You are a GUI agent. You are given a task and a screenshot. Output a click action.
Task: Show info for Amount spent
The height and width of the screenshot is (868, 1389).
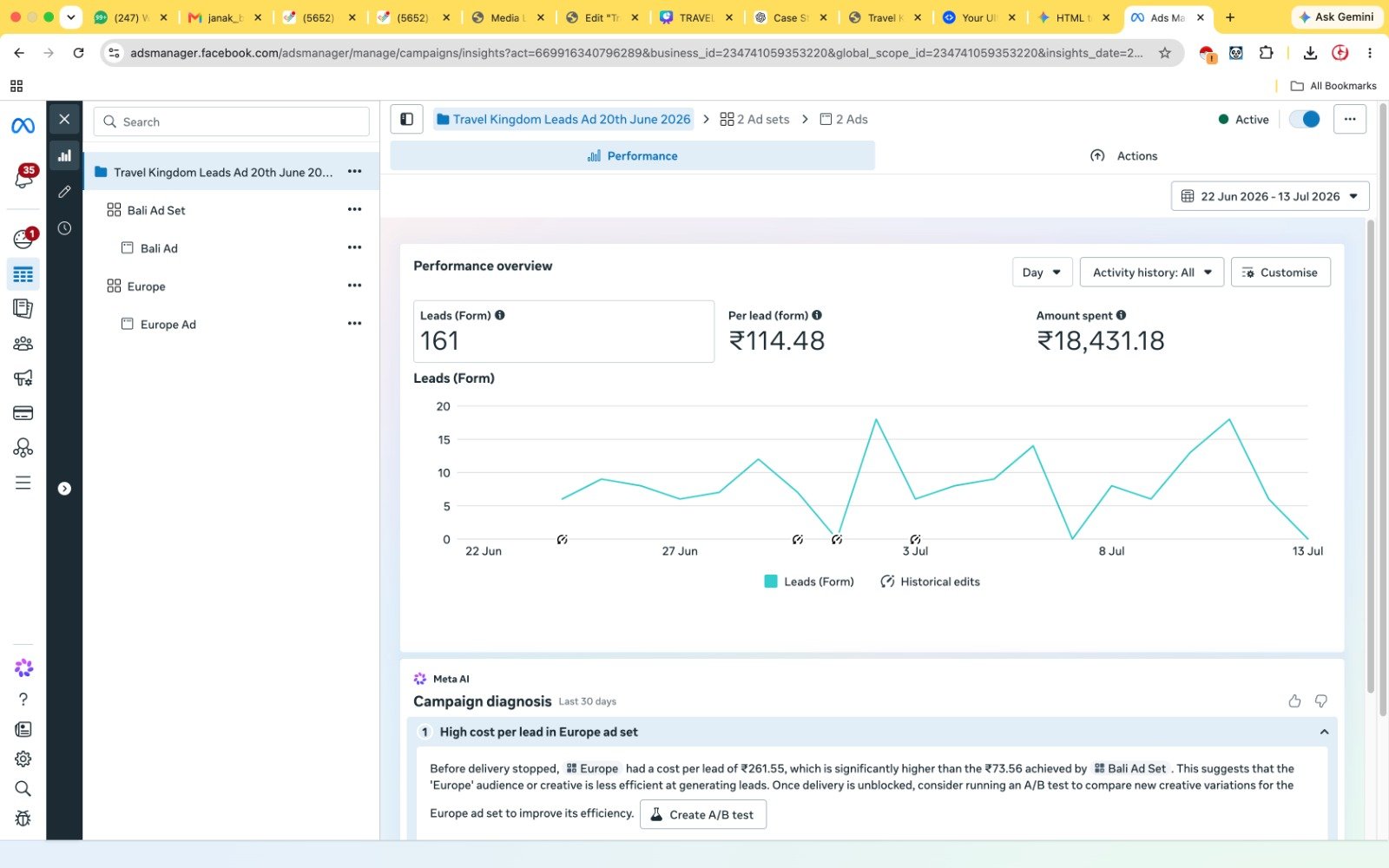(x=1121, y=315)
